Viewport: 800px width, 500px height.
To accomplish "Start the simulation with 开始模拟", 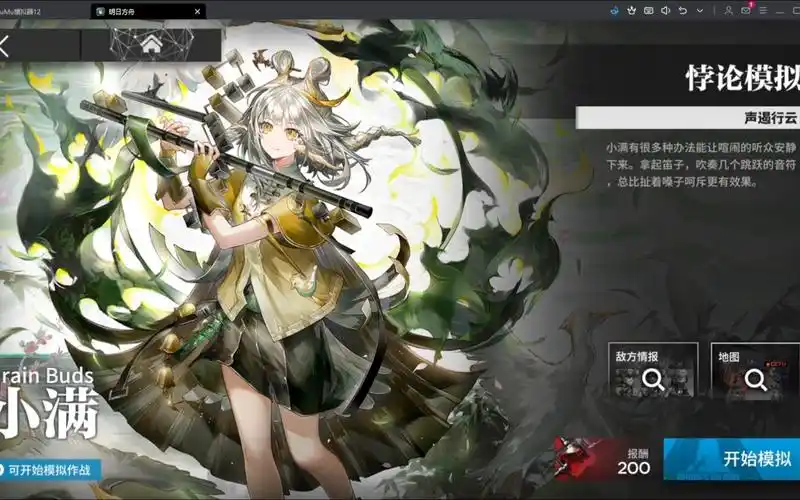I will (732, 459).
